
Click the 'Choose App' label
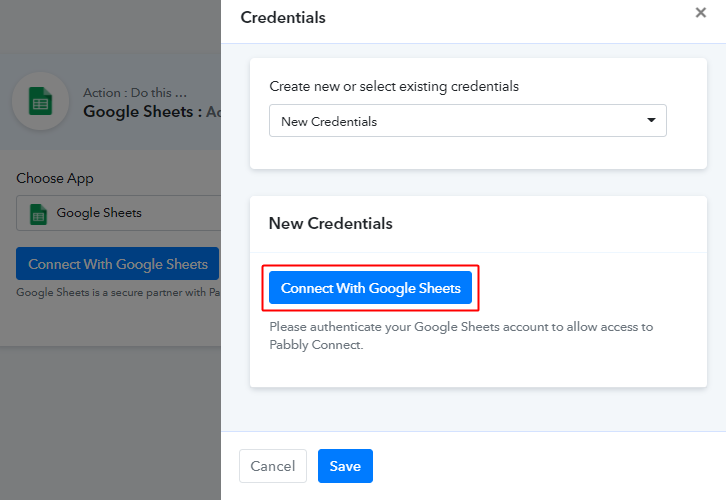(55, 178)
